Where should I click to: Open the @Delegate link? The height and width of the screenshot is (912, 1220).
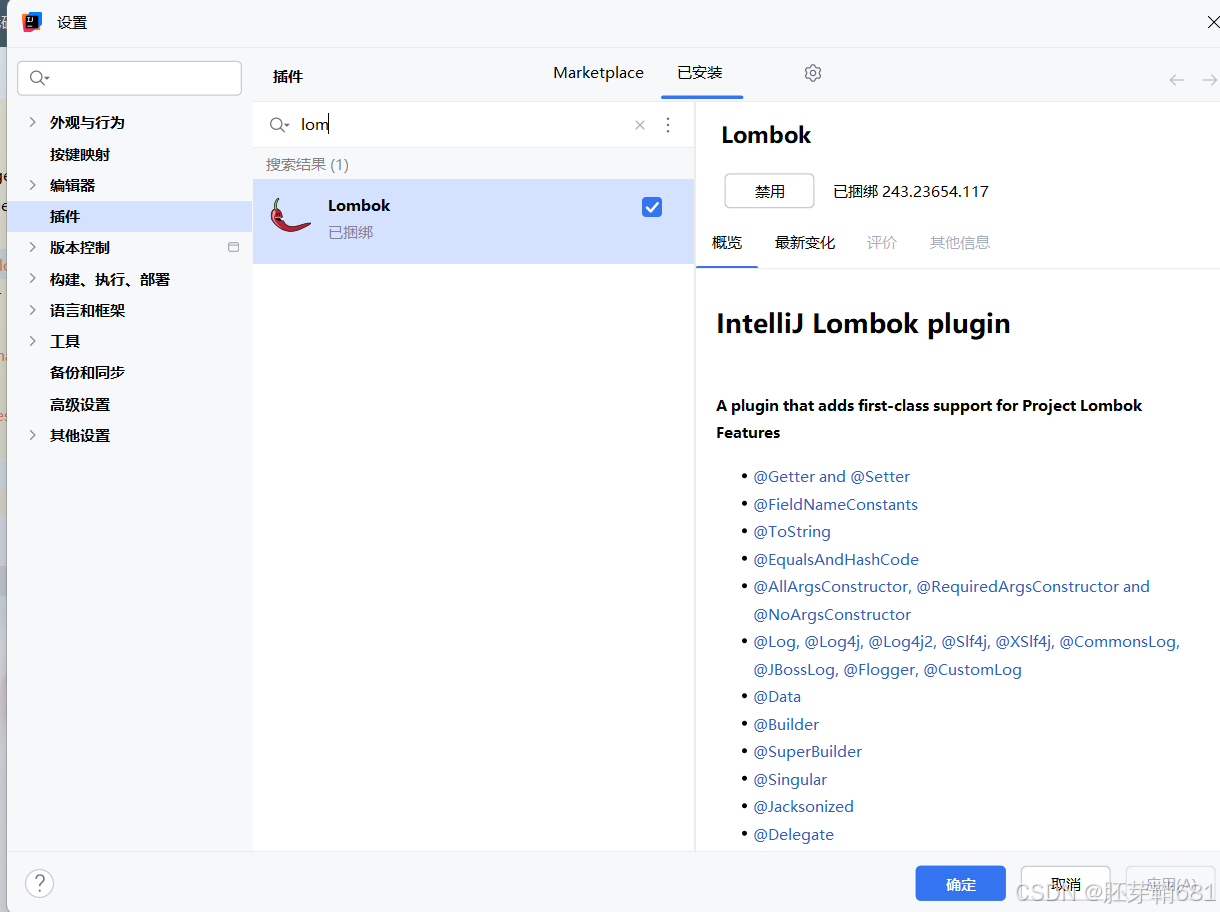793,835
